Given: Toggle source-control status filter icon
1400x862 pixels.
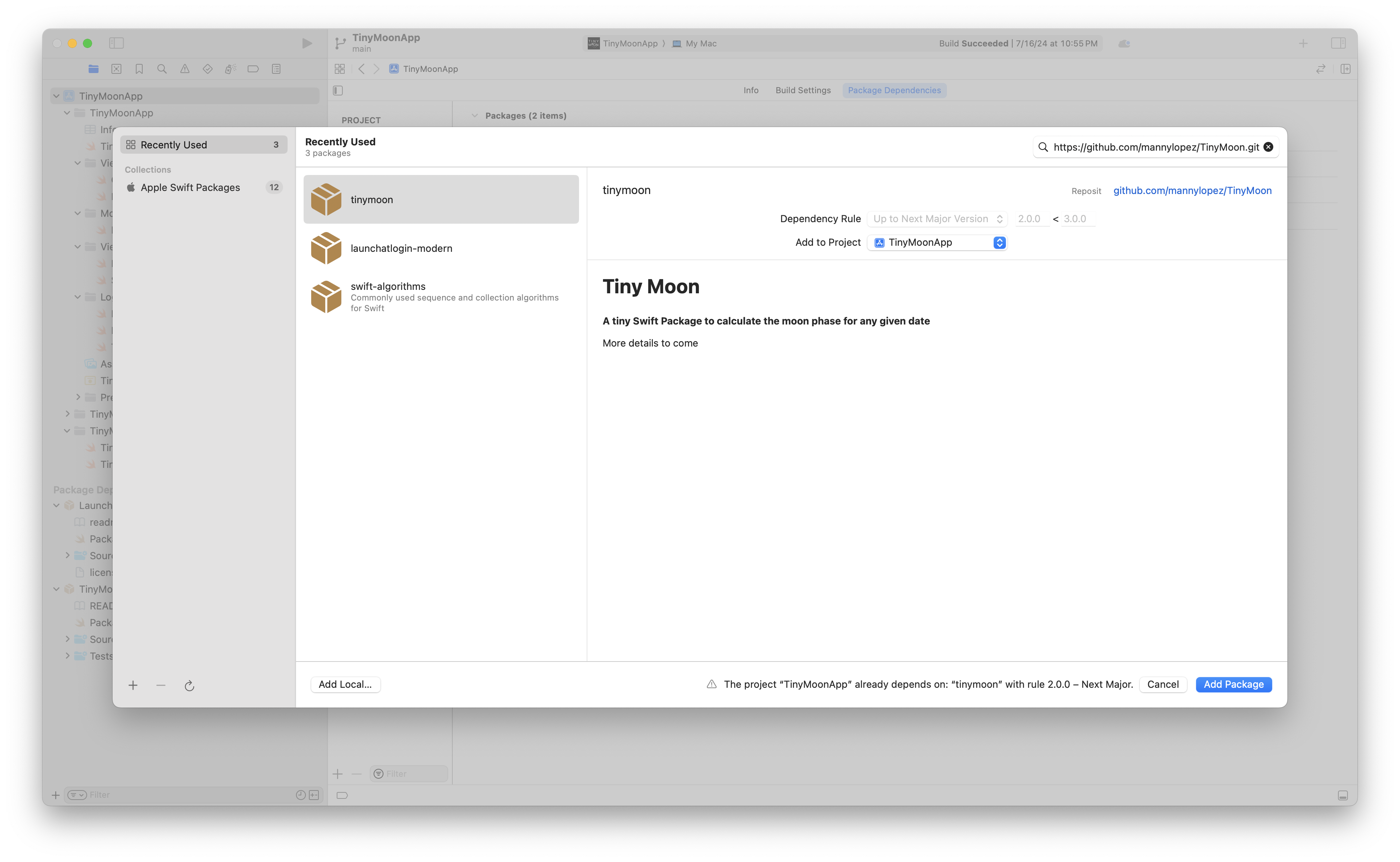Looking at the screenshot, I should pos(313,795).
